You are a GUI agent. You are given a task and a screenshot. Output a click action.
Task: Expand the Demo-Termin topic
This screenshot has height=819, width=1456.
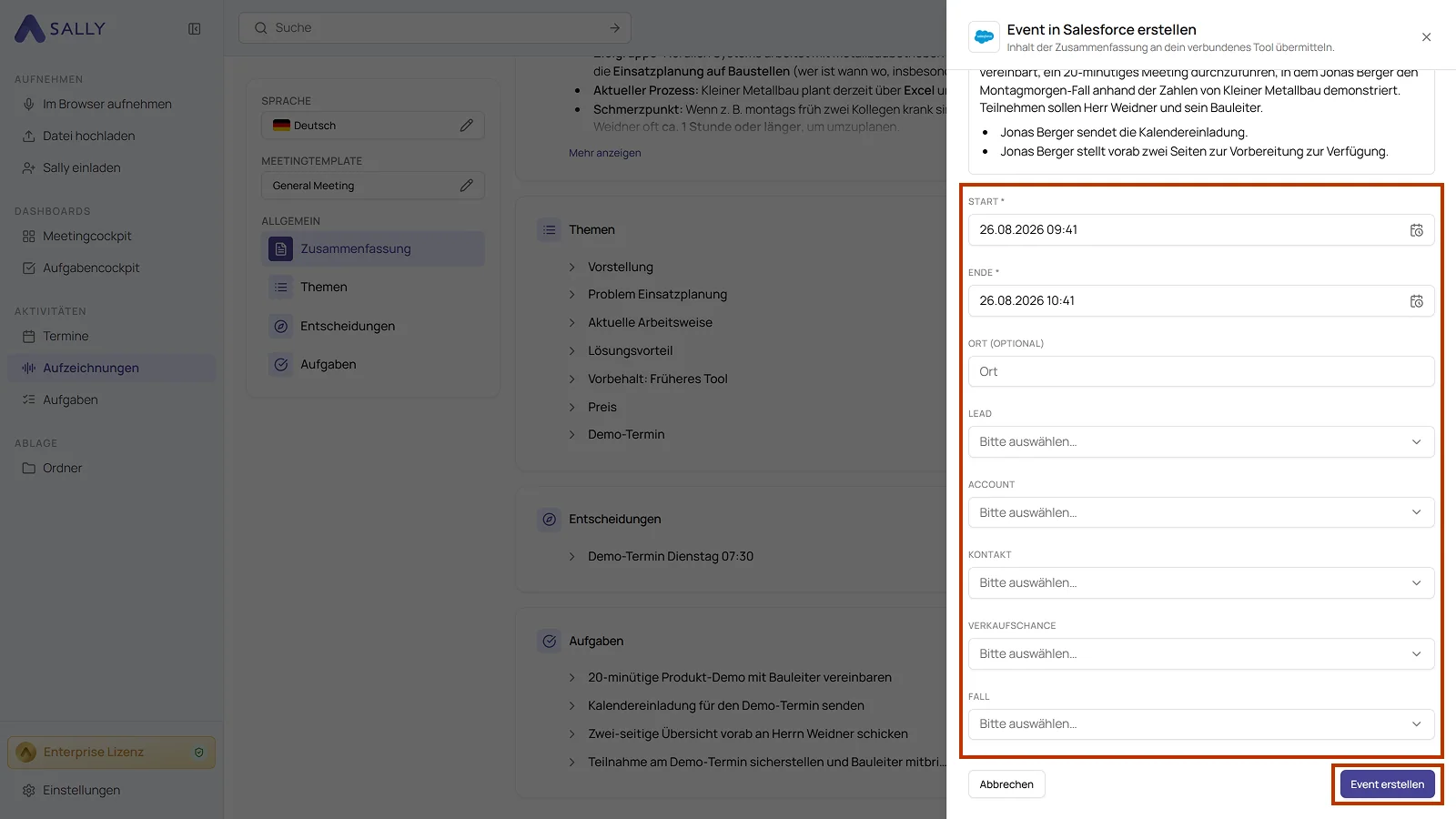pos(571,435)
